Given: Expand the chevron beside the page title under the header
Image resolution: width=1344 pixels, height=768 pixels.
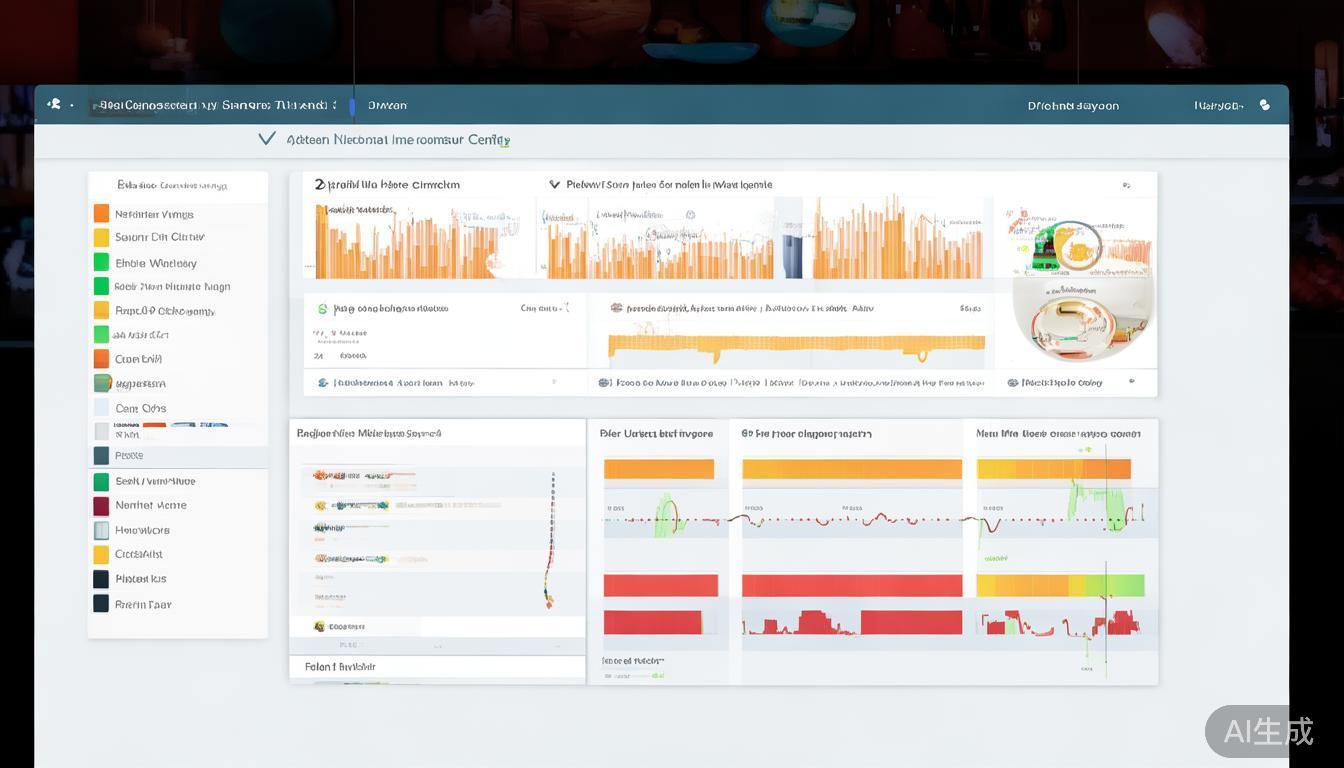Looking at the screenshot, I should pyautogui.click(x=266, y=139).
